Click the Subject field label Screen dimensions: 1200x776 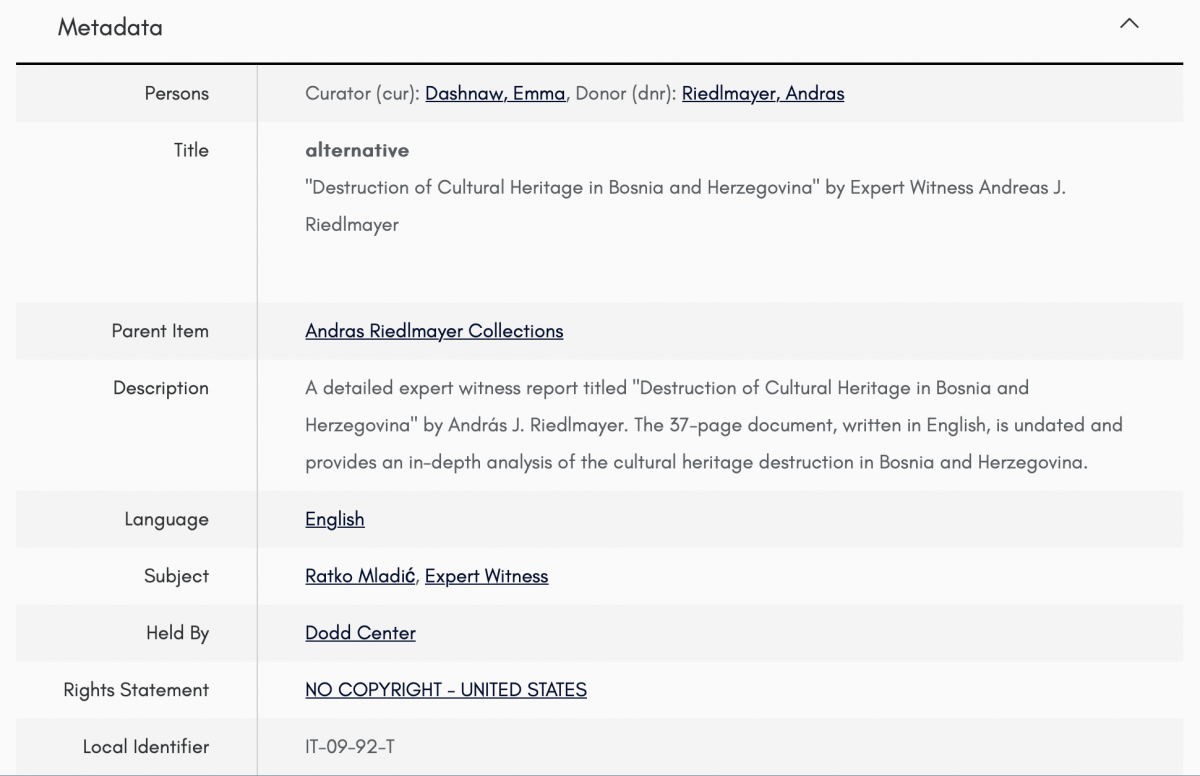(177, 576)
